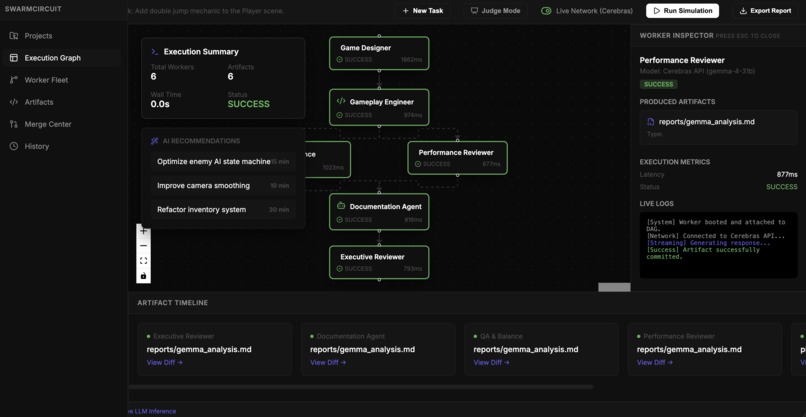
Task: Toggle the canvas interactivity lock icon
Action: click(143, 276)
